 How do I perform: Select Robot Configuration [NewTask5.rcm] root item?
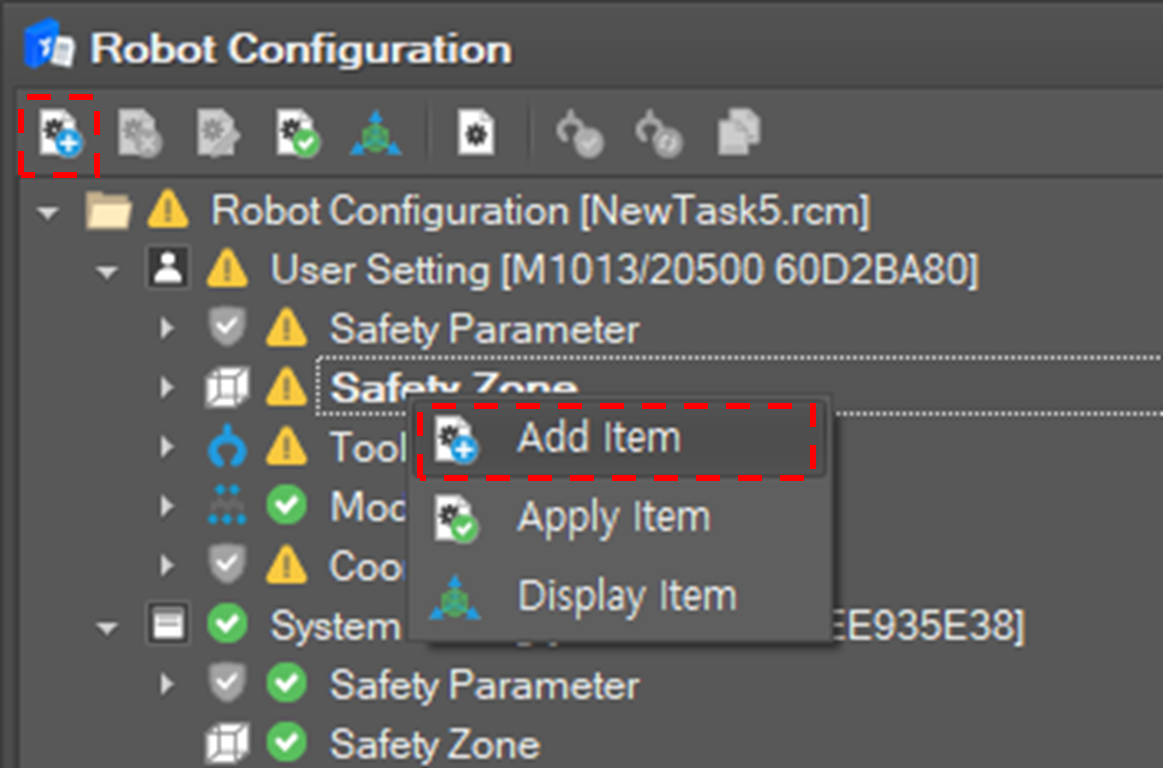click(540, 211)
